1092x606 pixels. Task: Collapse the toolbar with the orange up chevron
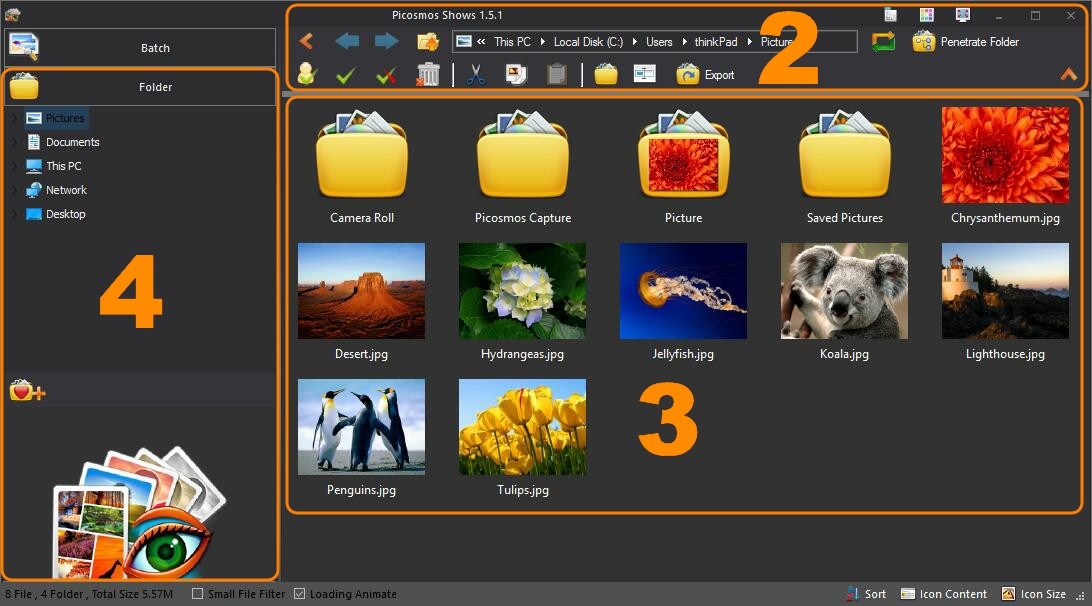click(1069, 74)
